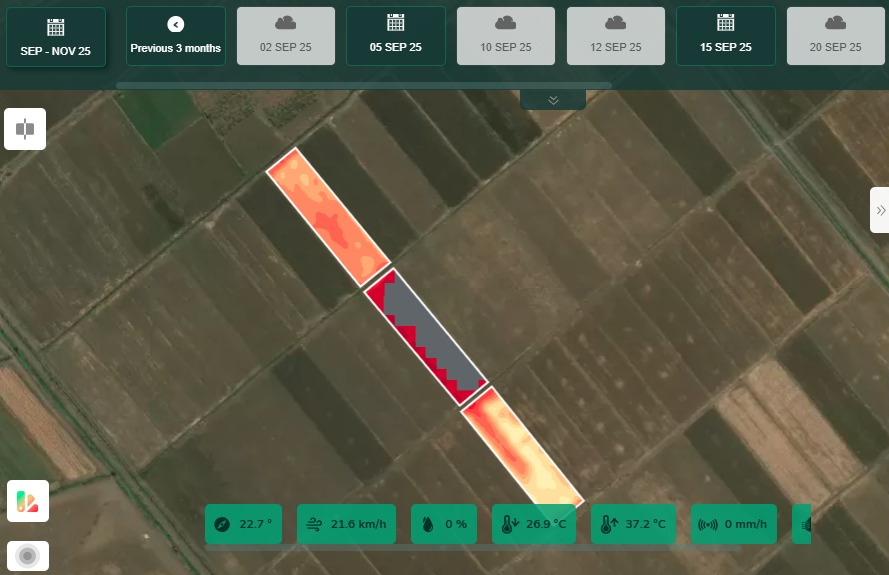Viewport: 889px width, 575px height.
Task: Click the precipitation 0 mm/h chip
Action: 733,524
